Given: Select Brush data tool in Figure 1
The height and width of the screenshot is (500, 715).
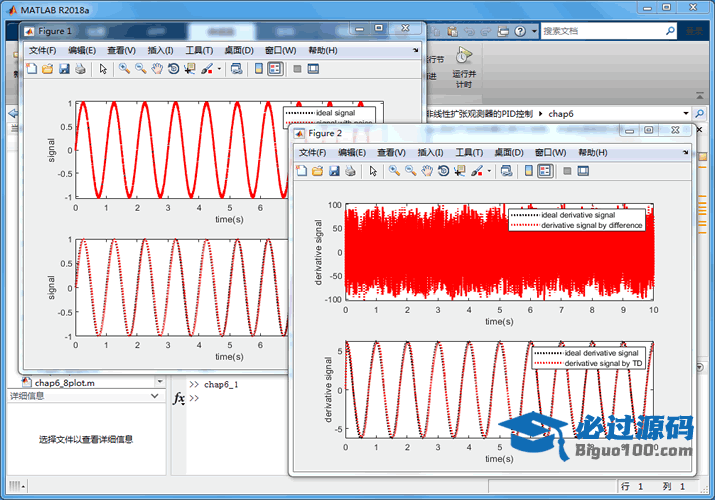Looking at the screenshot, I should click(207, 69).
